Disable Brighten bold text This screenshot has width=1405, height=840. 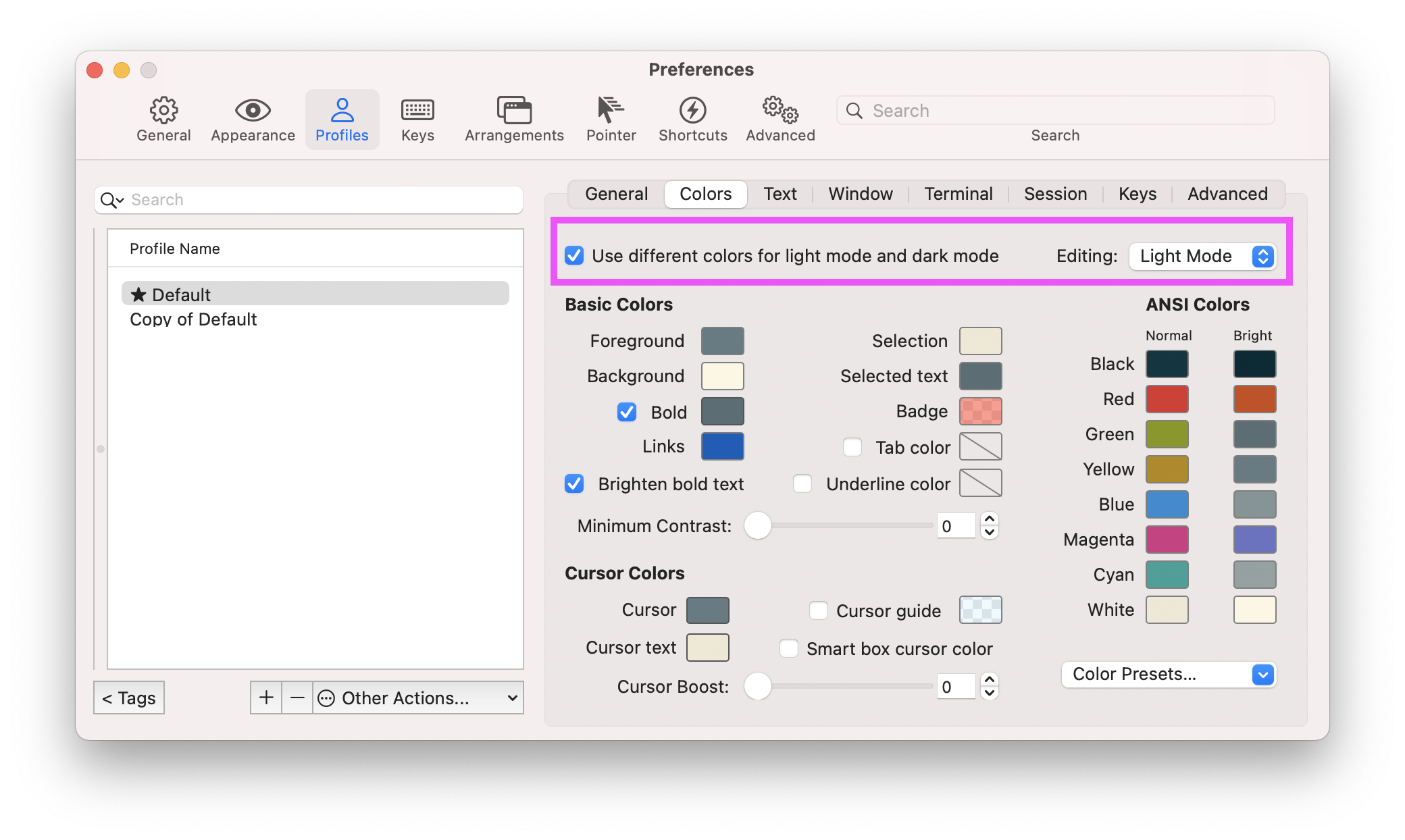574,483
